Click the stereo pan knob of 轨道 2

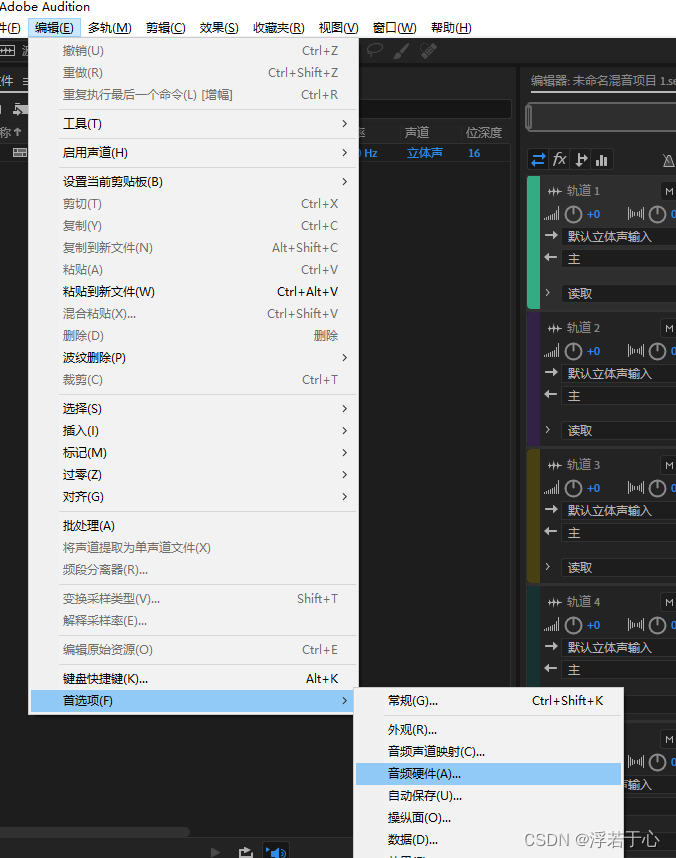(x=657, y=351)
